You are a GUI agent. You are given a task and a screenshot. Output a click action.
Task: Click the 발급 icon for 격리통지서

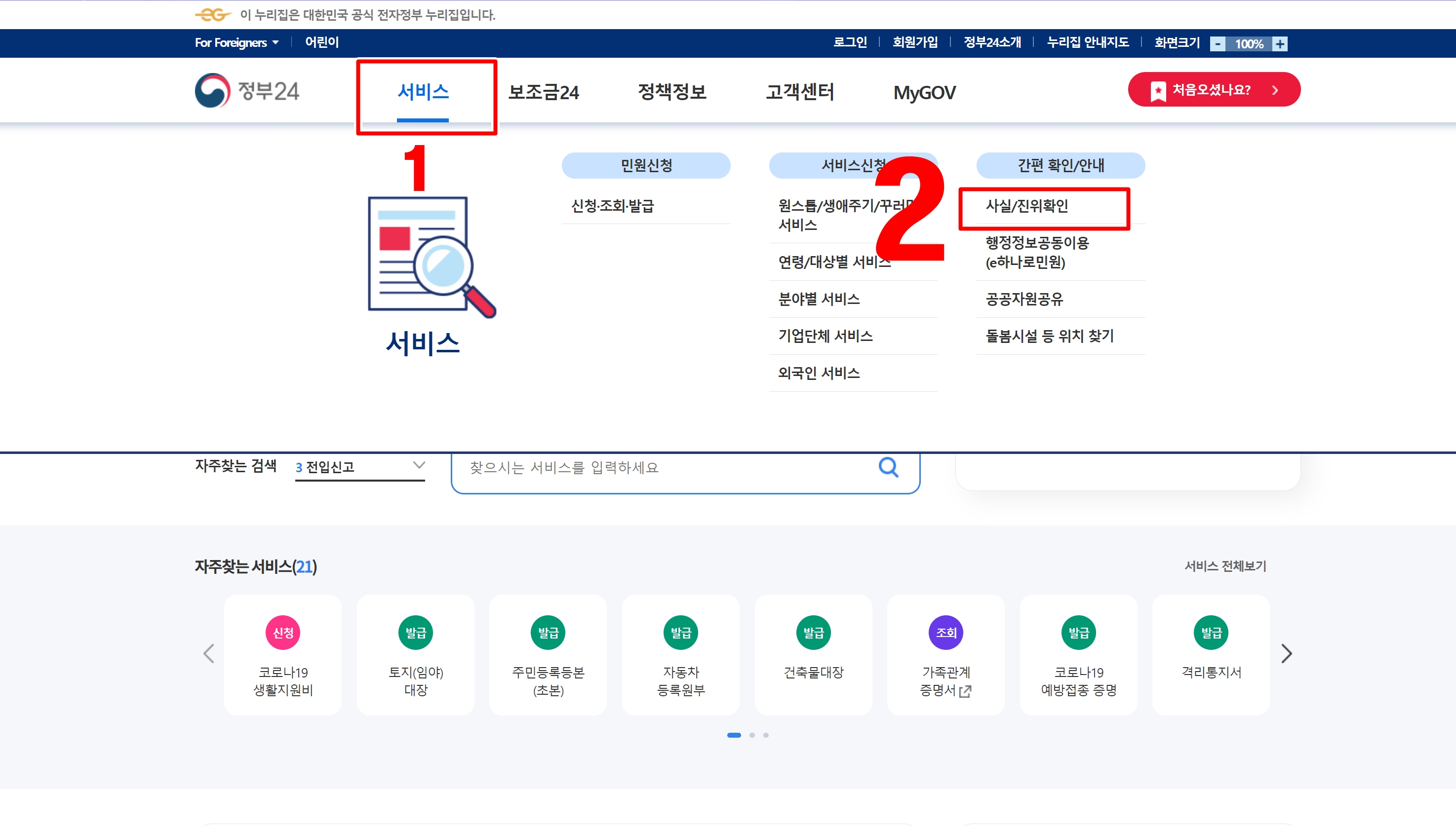1211,633
